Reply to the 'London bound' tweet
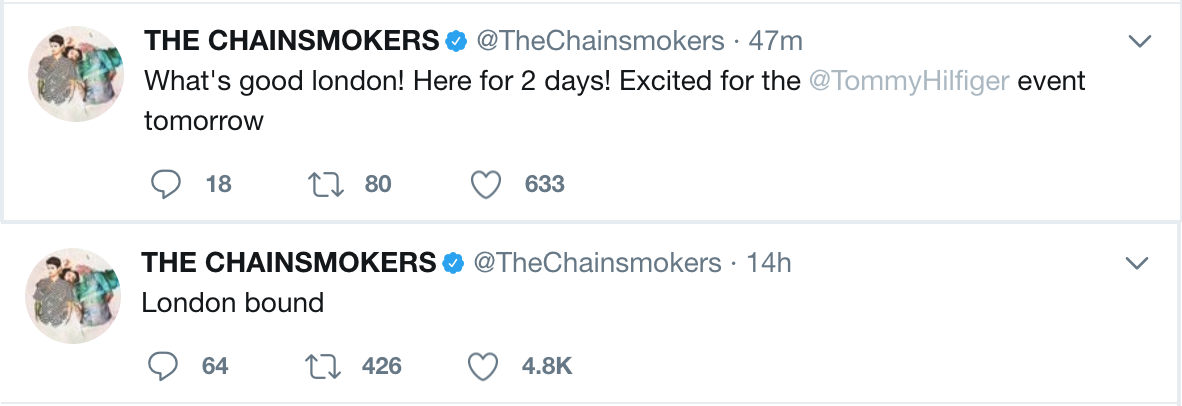The width and height of the screenshot is (1182, 406). tap(163, 366)
